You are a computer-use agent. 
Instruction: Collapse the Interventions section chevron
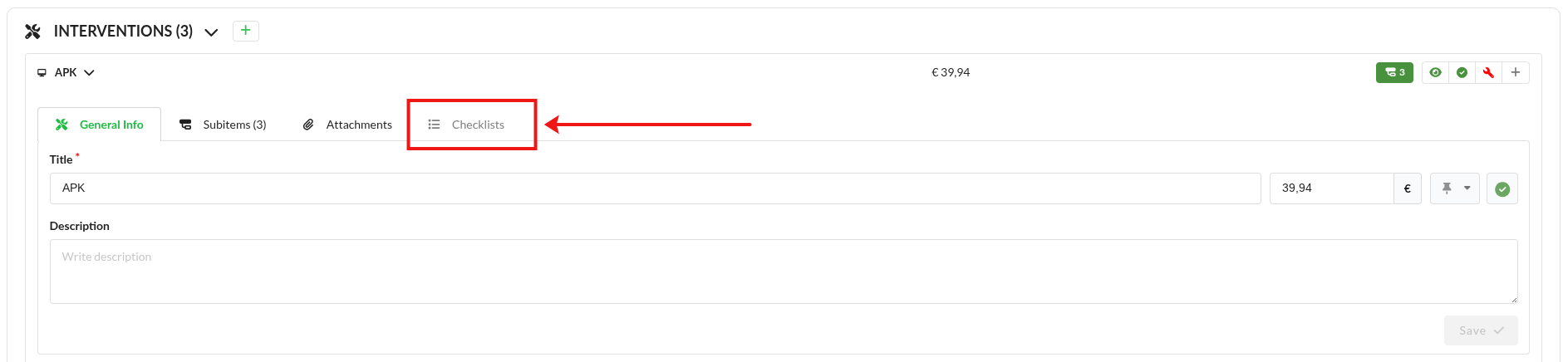212,32
